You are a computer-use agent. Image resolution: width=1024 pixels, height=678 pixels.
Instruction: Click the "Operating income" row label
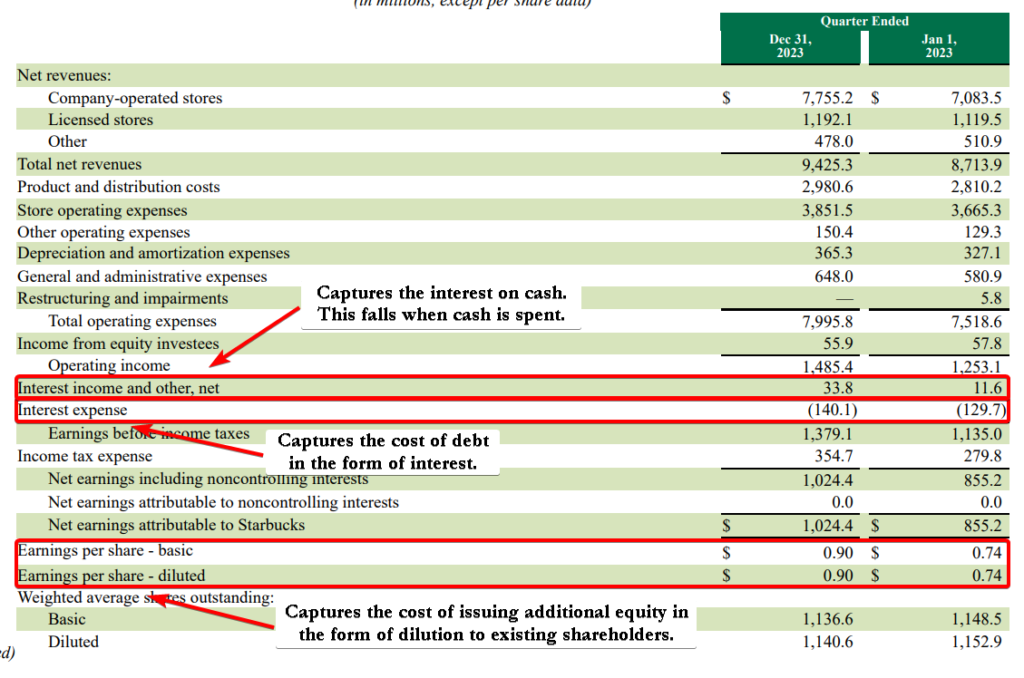[109, 366]
